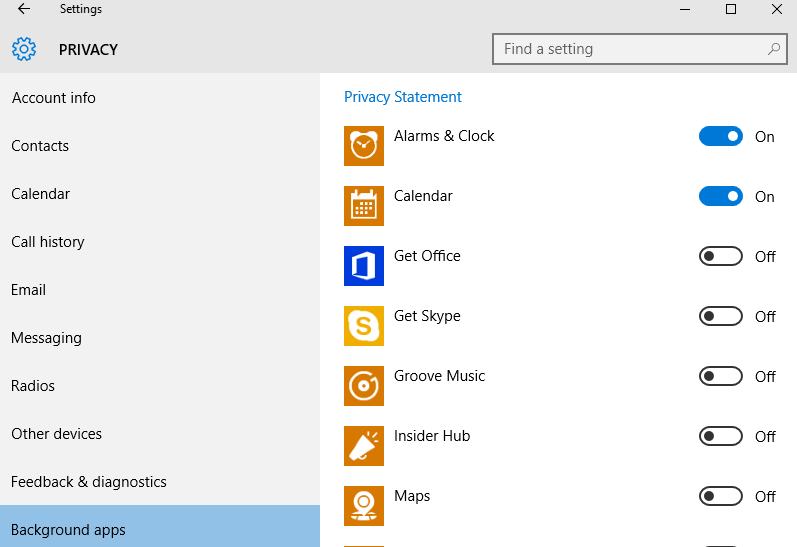Turn off Alarms & Clock background toggle
Viewport: 797px width, 547px height.
(x=721, y=136)
